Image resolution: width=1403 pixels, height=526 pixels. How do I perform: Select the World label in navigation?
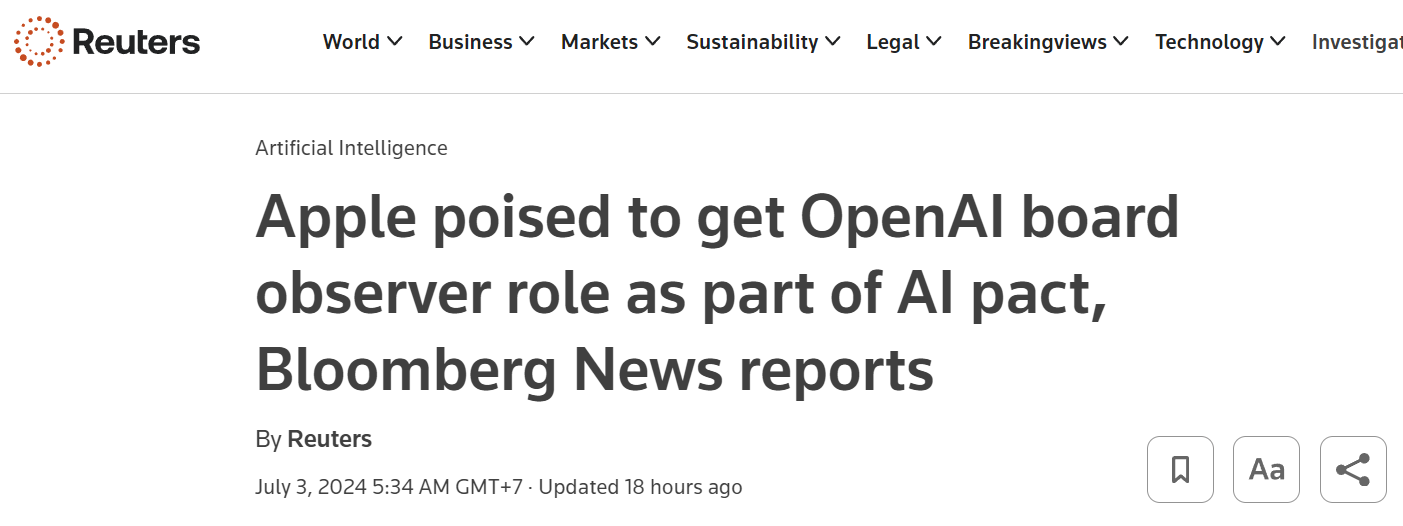point(351,42)
